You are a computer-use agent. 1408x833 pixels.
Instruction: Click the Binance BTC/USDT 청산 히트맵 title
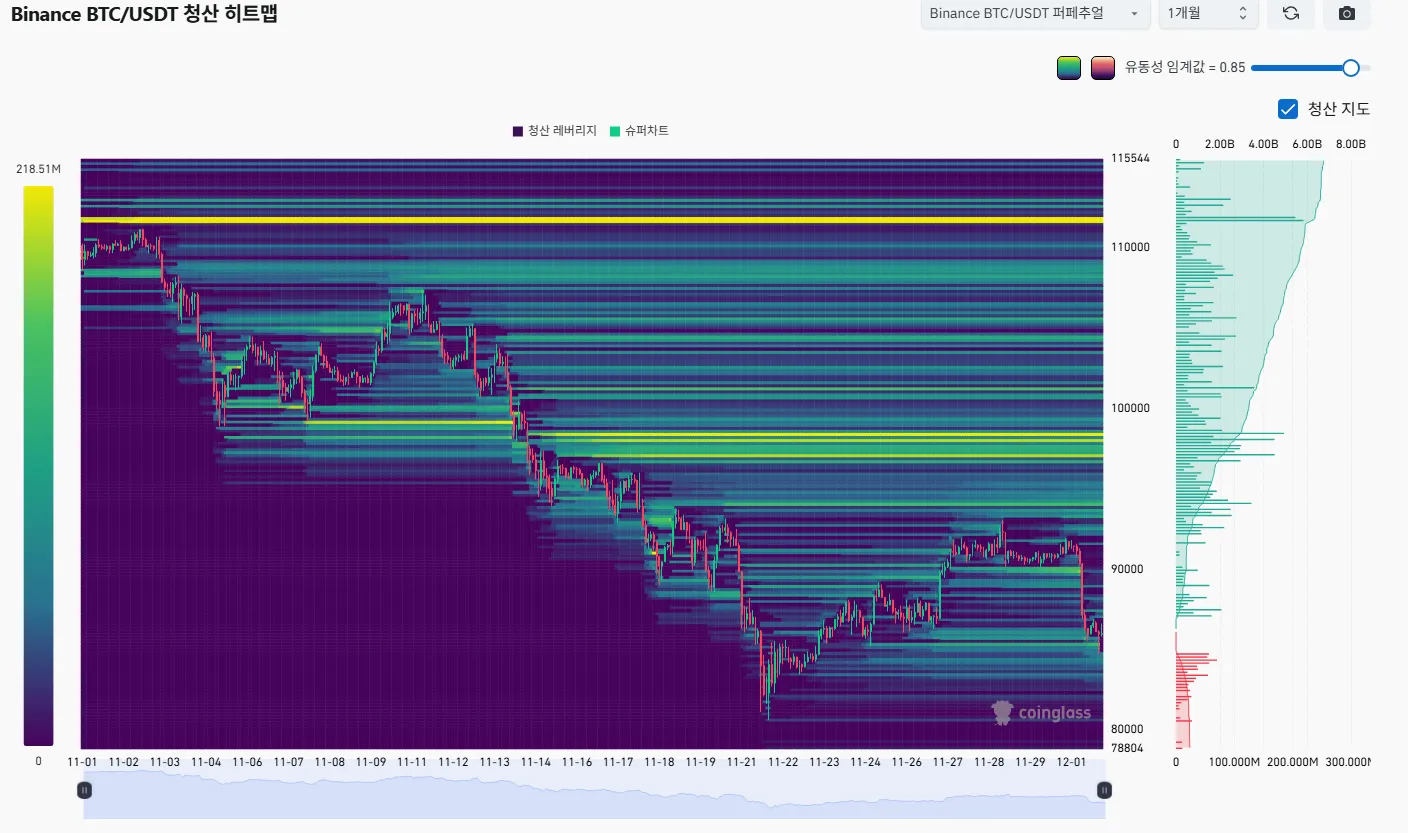tap(144, 14)
